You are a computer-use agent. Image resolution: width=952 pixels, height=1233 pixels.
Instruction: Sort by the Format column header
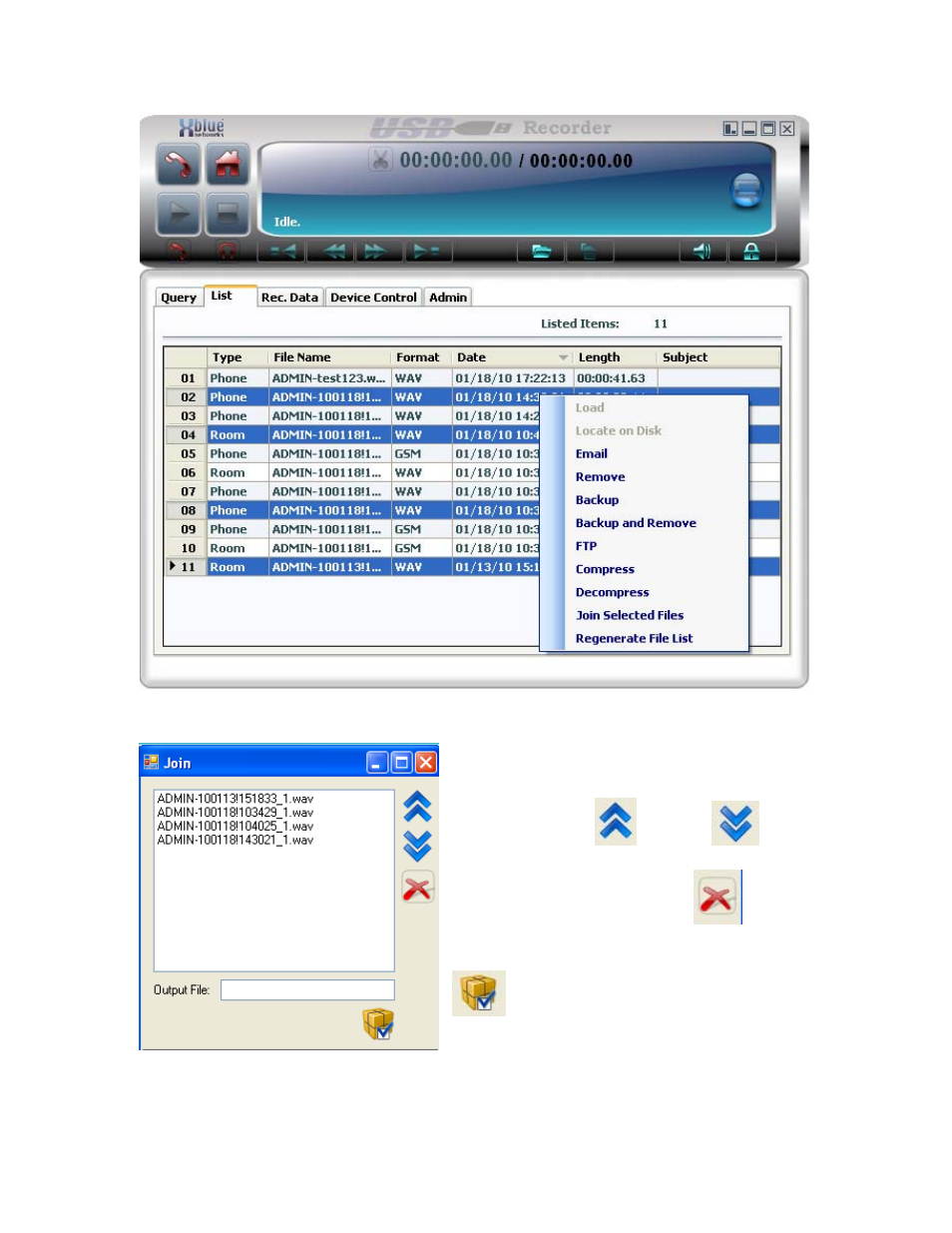pyautogui.click(x=421, y=357)
